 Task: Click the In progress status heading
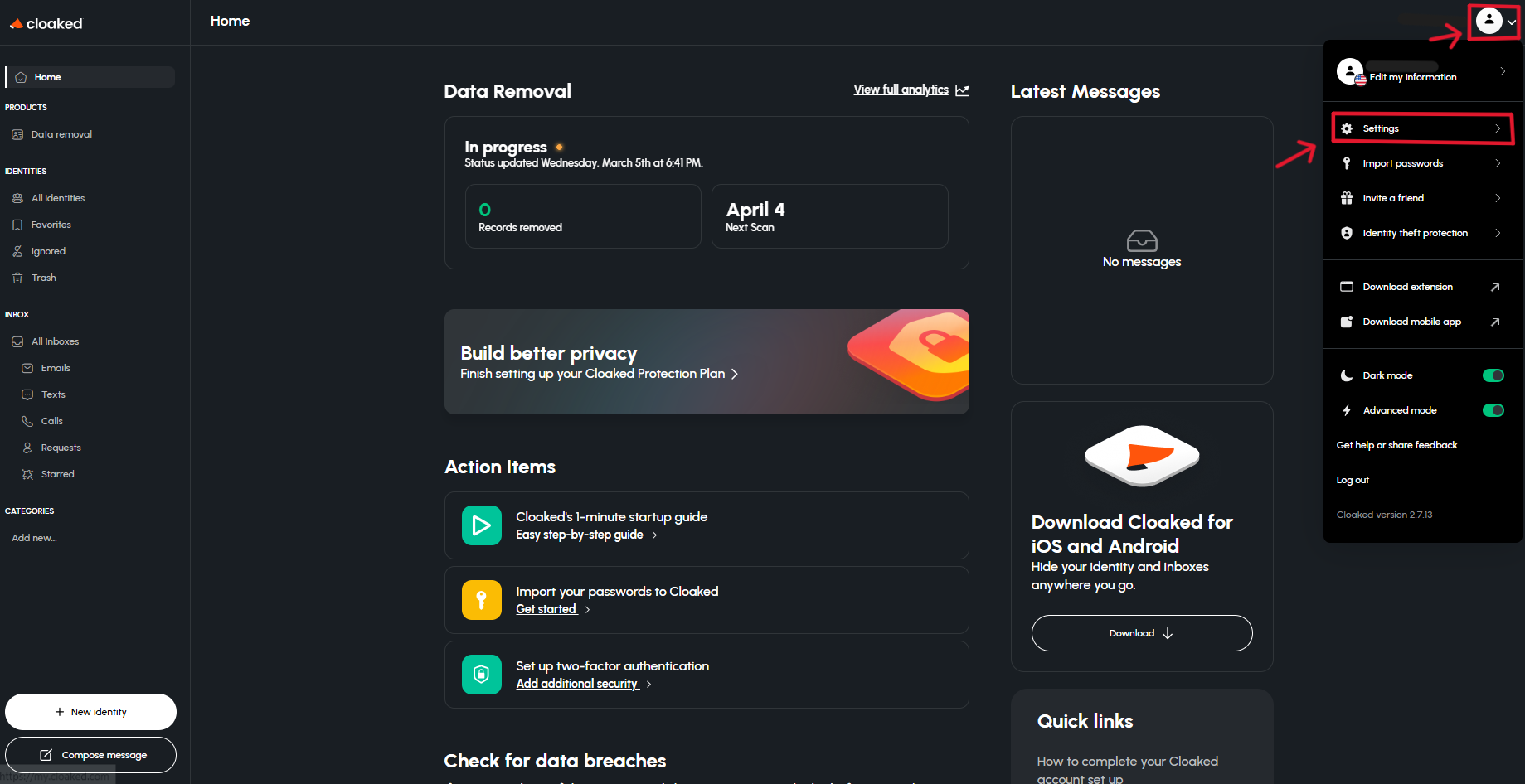tap(506, 147)
